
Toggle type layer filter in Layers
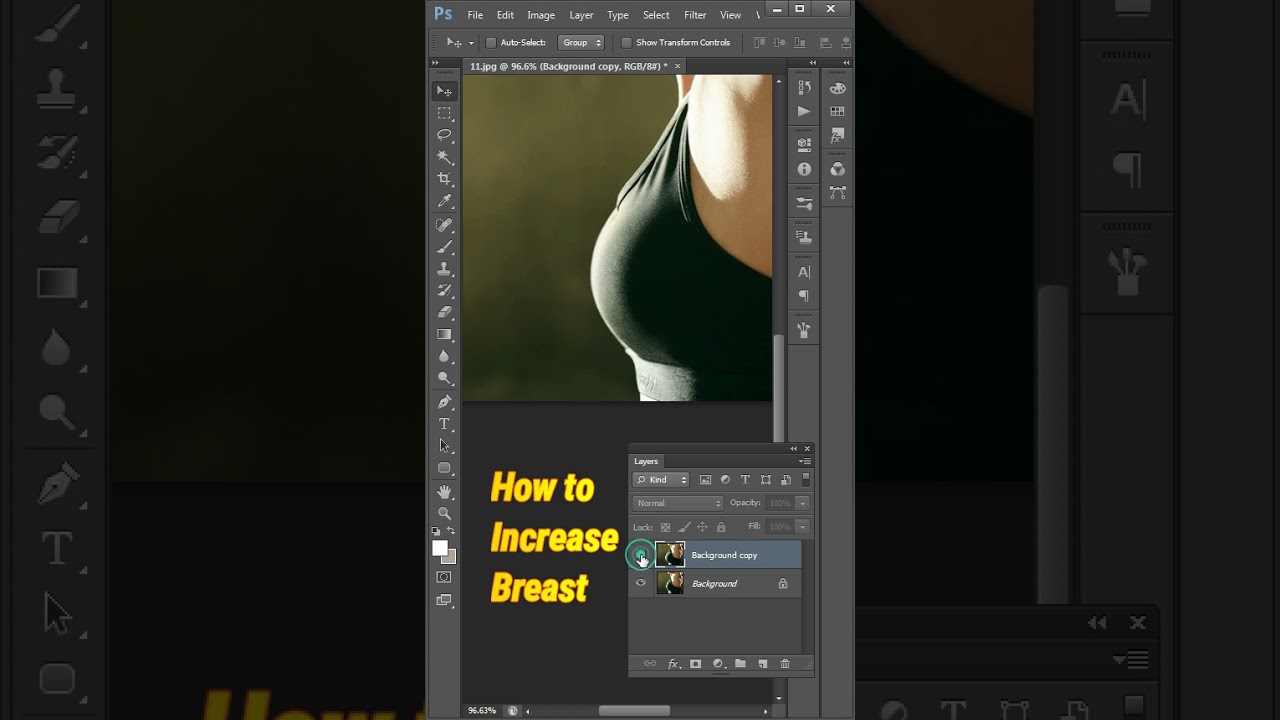pyautogui.click(x=745, y=480)
